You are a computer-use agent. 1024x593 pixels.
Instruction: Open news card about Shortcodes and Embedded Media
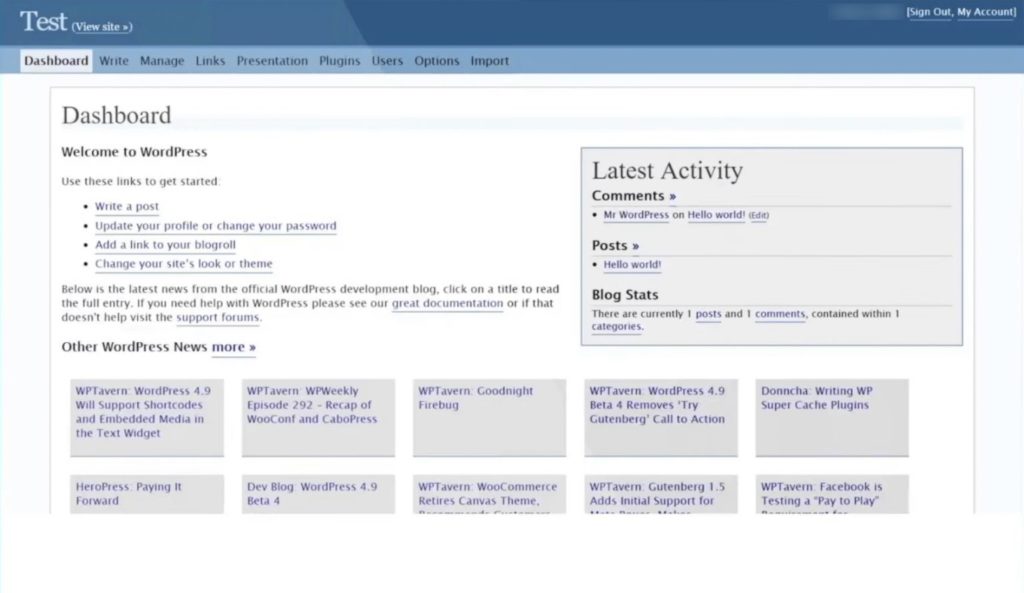147,417
